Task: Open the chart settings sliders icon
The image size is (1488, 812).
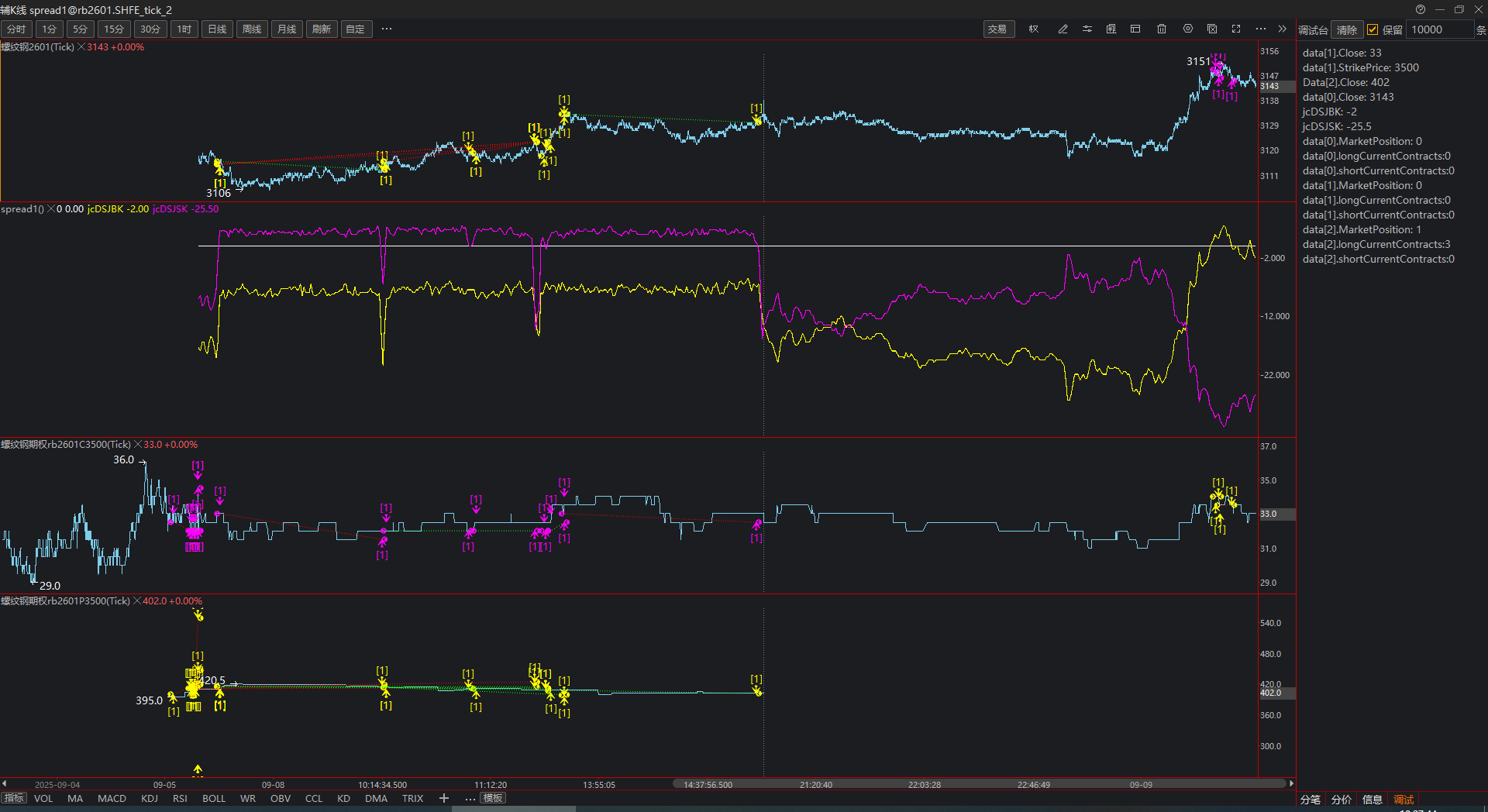Action: [x=1087, y=29]
